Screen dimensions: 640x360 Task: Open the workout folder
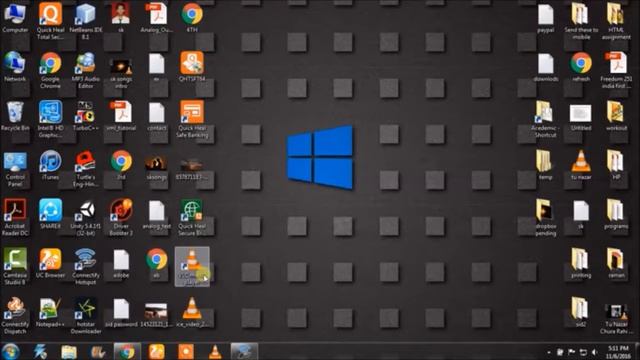coord(616,116)
